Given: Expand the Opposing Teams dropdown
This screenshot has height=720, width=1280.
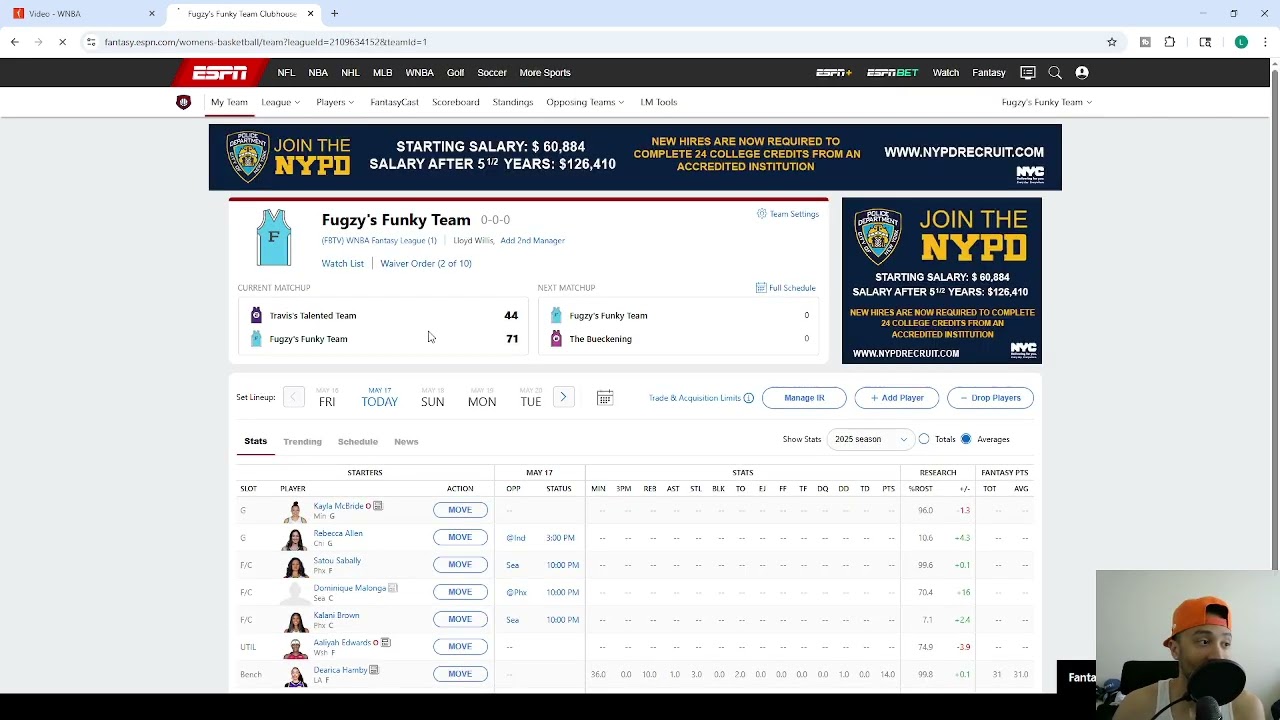Looking at the screenshot, I should [x=585, y=102].
